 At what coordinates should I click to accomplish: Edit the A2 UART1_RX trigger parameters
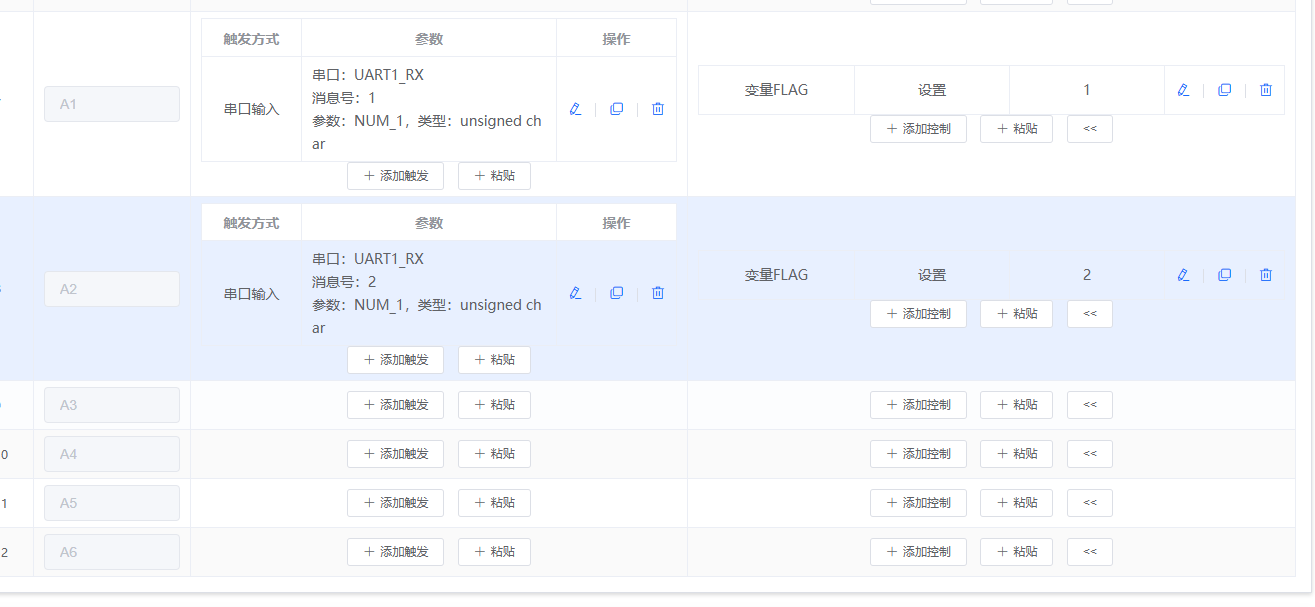pyautogui.click(x=575, y=293)
